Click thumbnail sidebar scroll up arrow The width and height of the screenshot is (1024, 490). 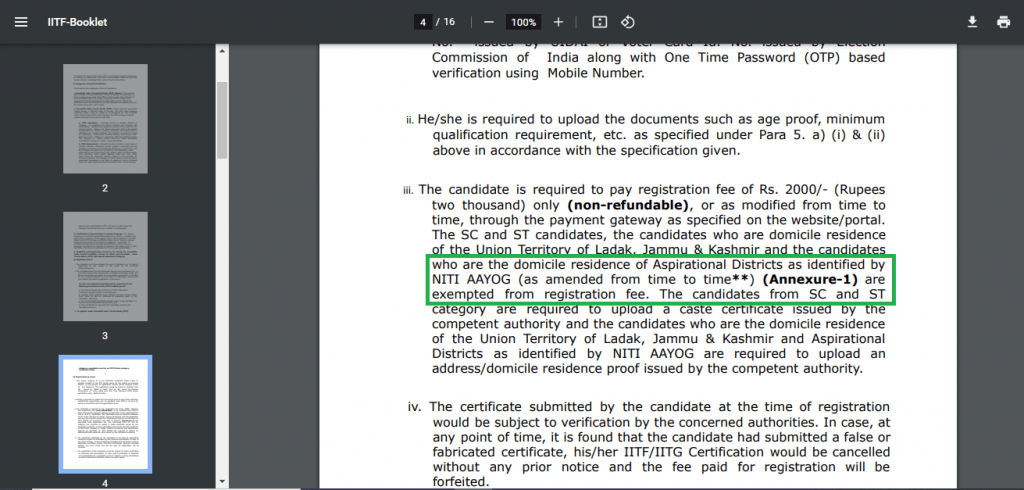click(222, 51)
